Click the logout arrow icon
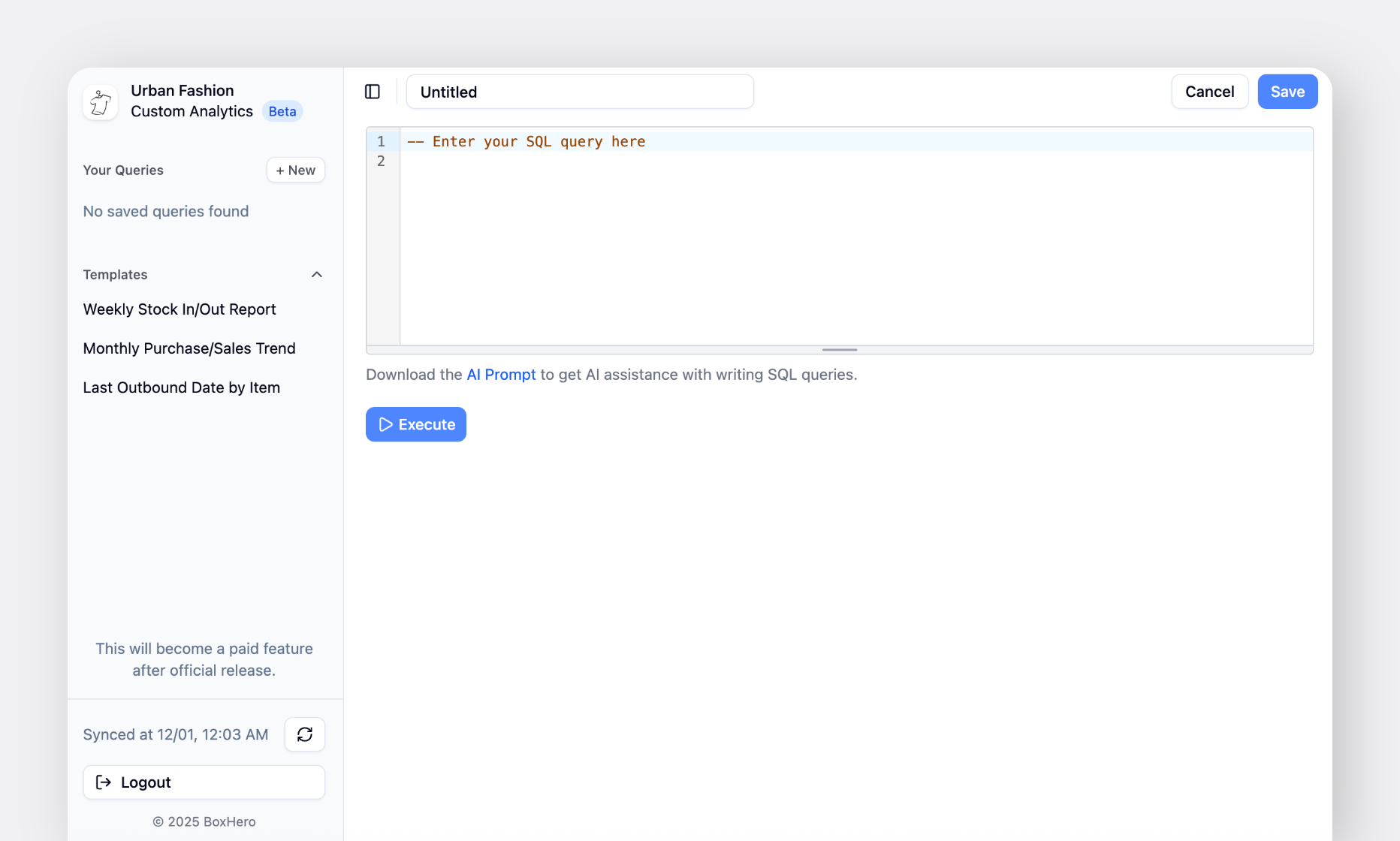Screen dimensions: 1400x841 [104, 782]
